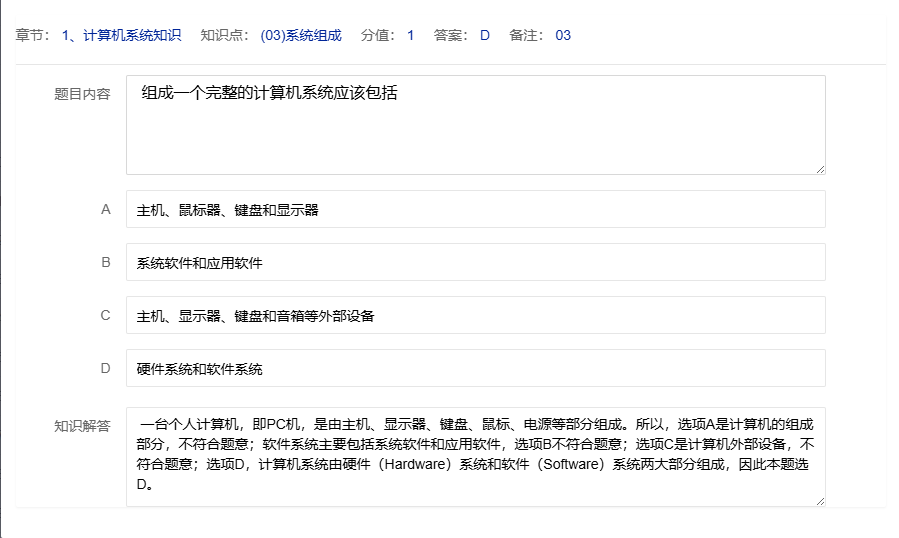Click the option D field 硬件系统和软件系统
899x538 pixels.
coord(475,369)
